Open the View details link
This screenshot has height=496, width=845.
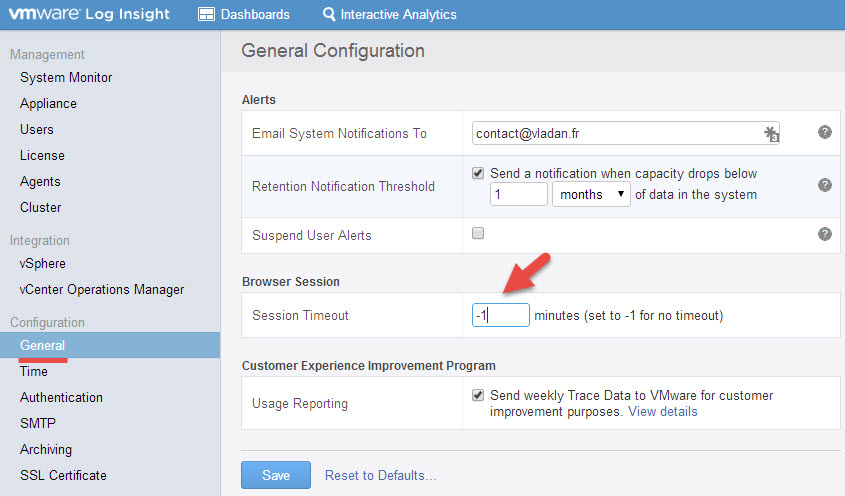click(663, 412)
